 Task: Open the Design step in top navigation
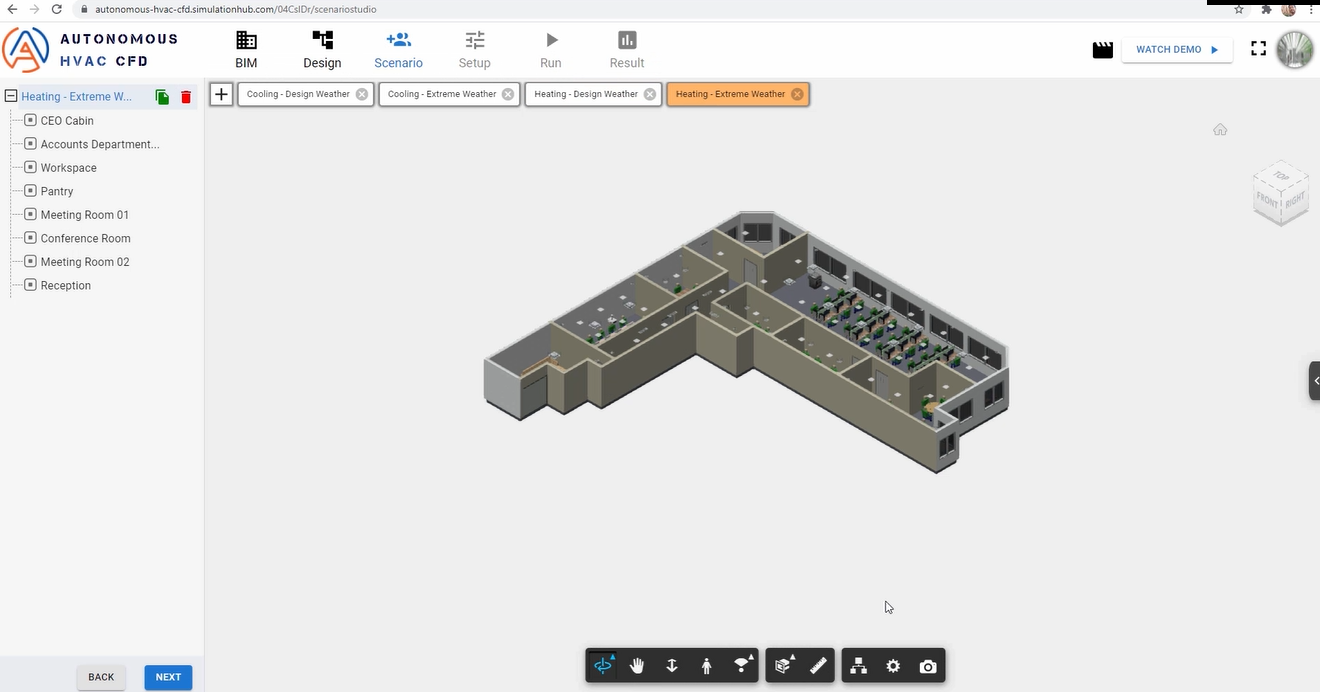pyautogui.click(x=322, y=50)
